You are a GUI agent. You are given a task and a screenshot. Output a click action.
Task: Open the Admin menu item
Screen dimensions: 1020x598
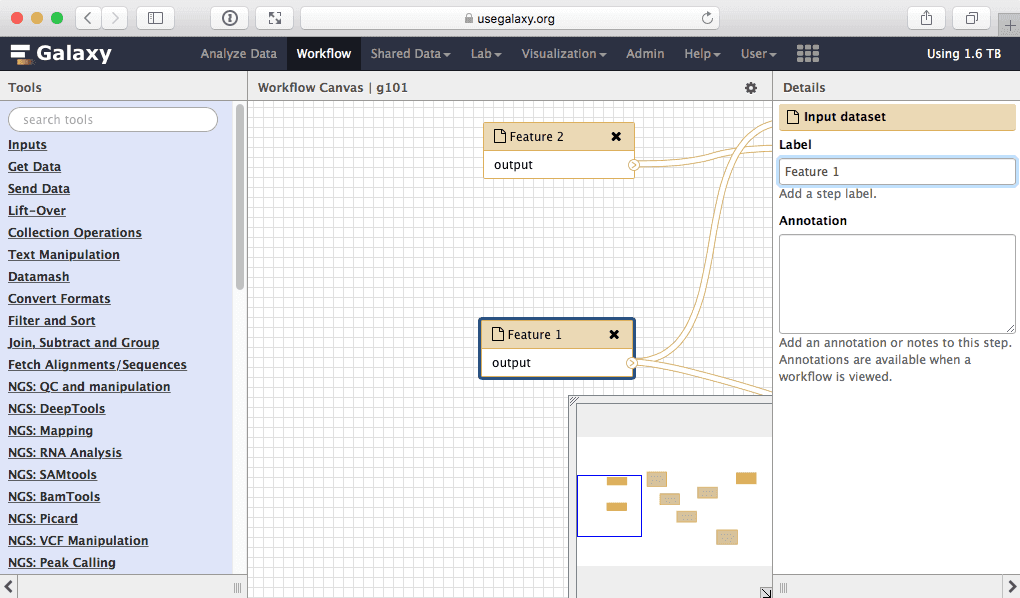tap(645, 54)
